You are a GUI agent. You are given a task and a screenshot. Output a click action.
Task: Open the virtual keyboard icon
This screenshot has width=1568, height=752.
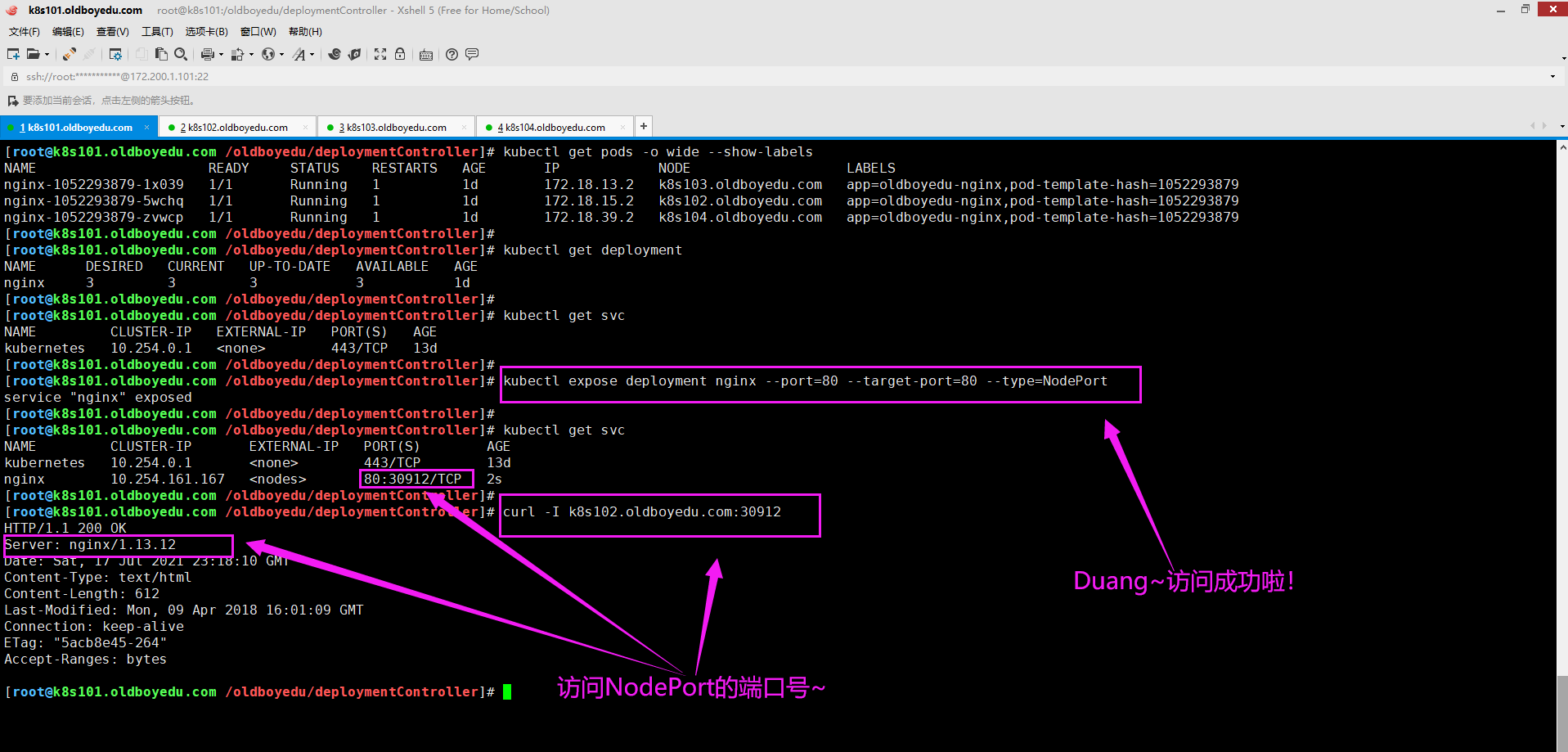click(x=426, y=55)
